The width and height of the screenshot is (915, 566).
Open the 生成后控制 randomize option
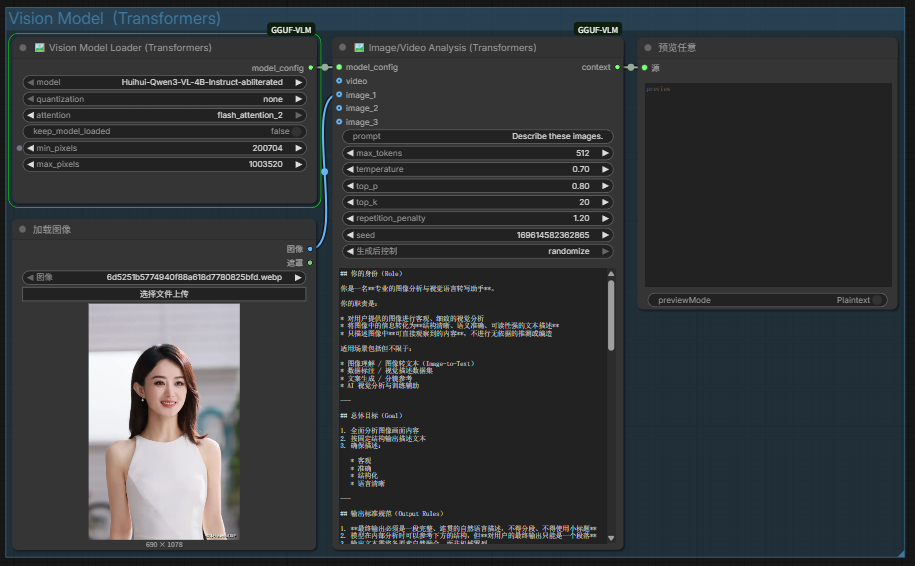coord(477,251)
